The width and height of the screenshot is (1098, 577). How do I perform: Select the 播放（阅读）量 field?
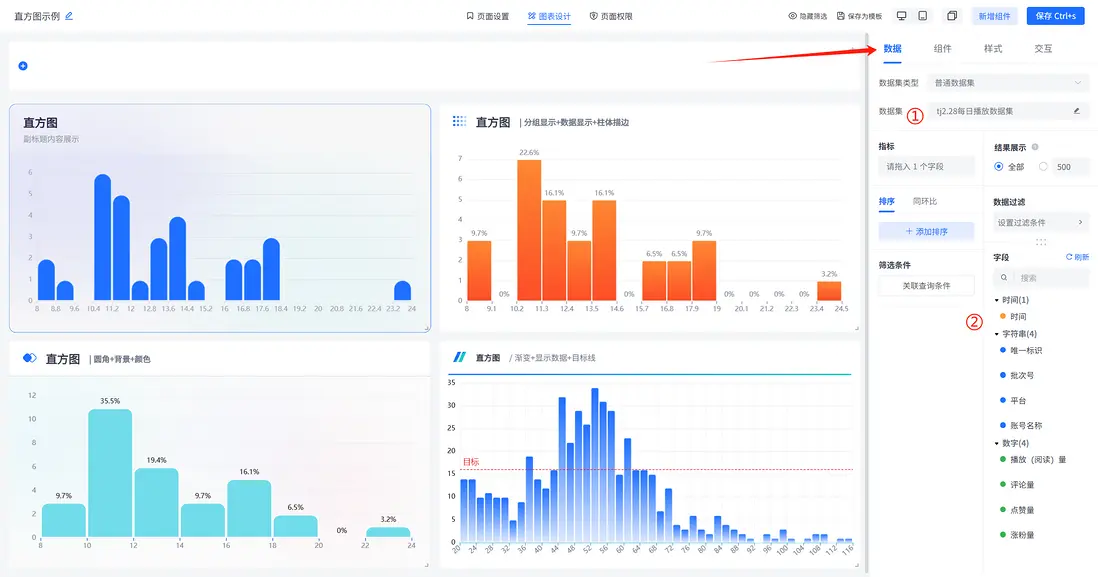click(x=1038, y=459)
